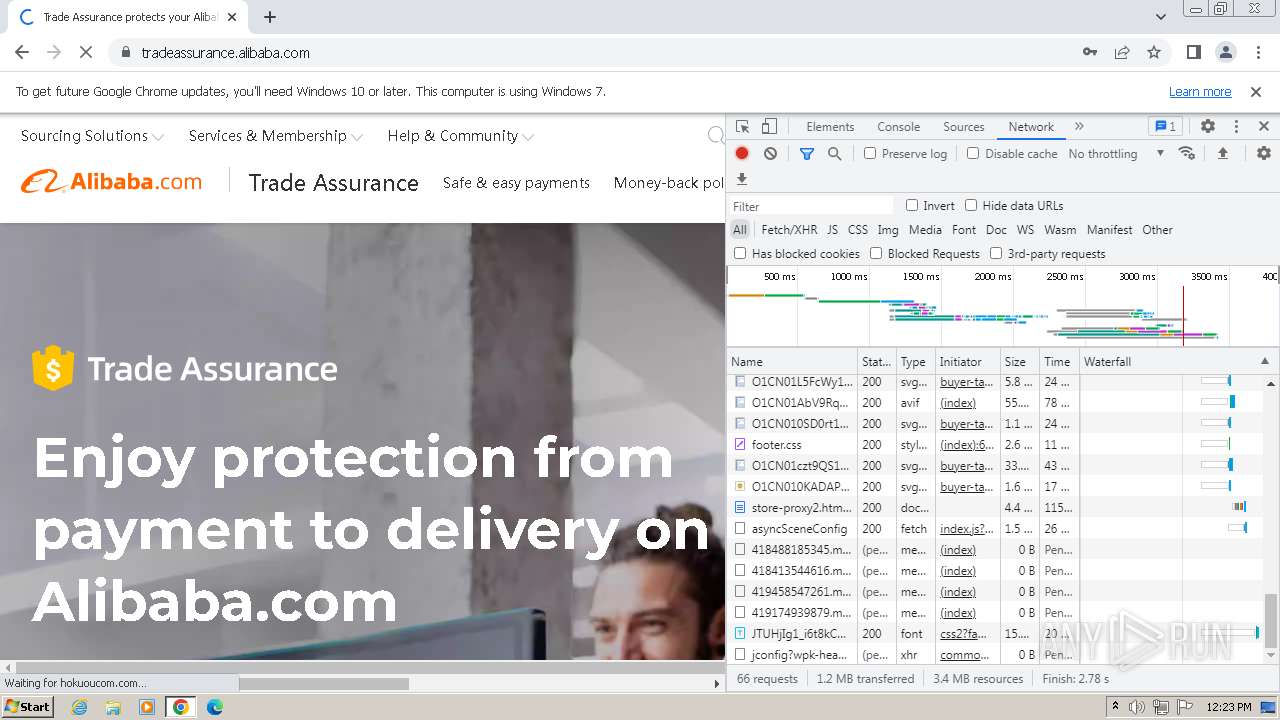Clear the network log

pyautogui.click(x=770, y=153)
